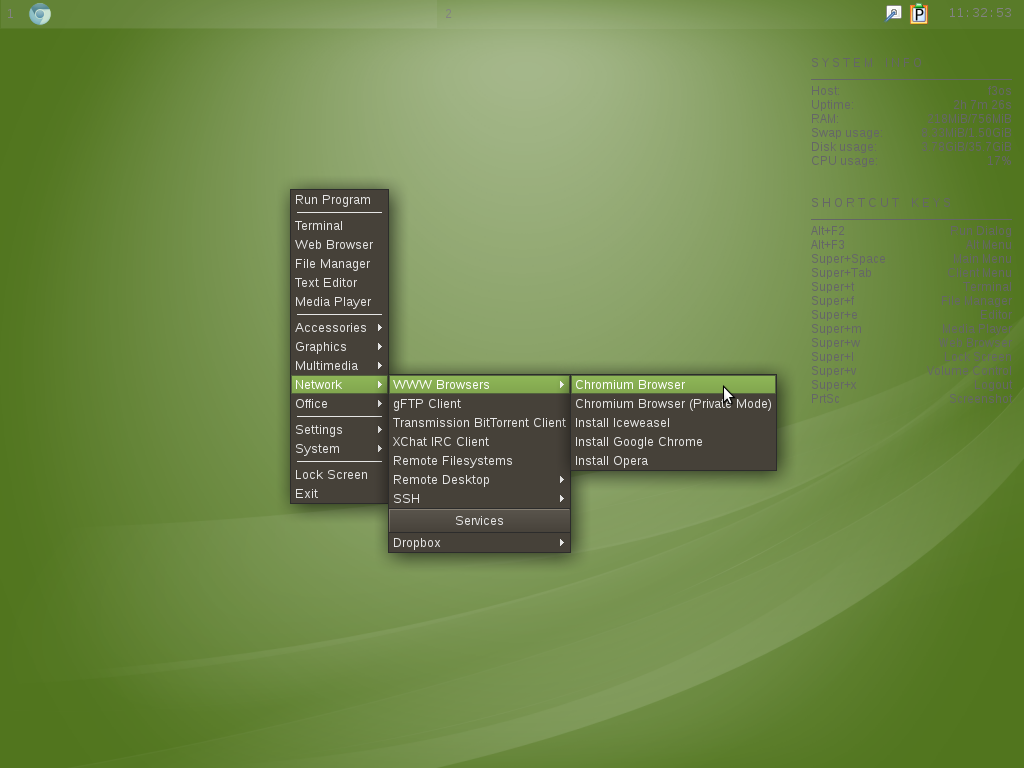Viewport: 1024px width, 768px height.
Task: Open Text Editor from the menu
Action: 339,282
